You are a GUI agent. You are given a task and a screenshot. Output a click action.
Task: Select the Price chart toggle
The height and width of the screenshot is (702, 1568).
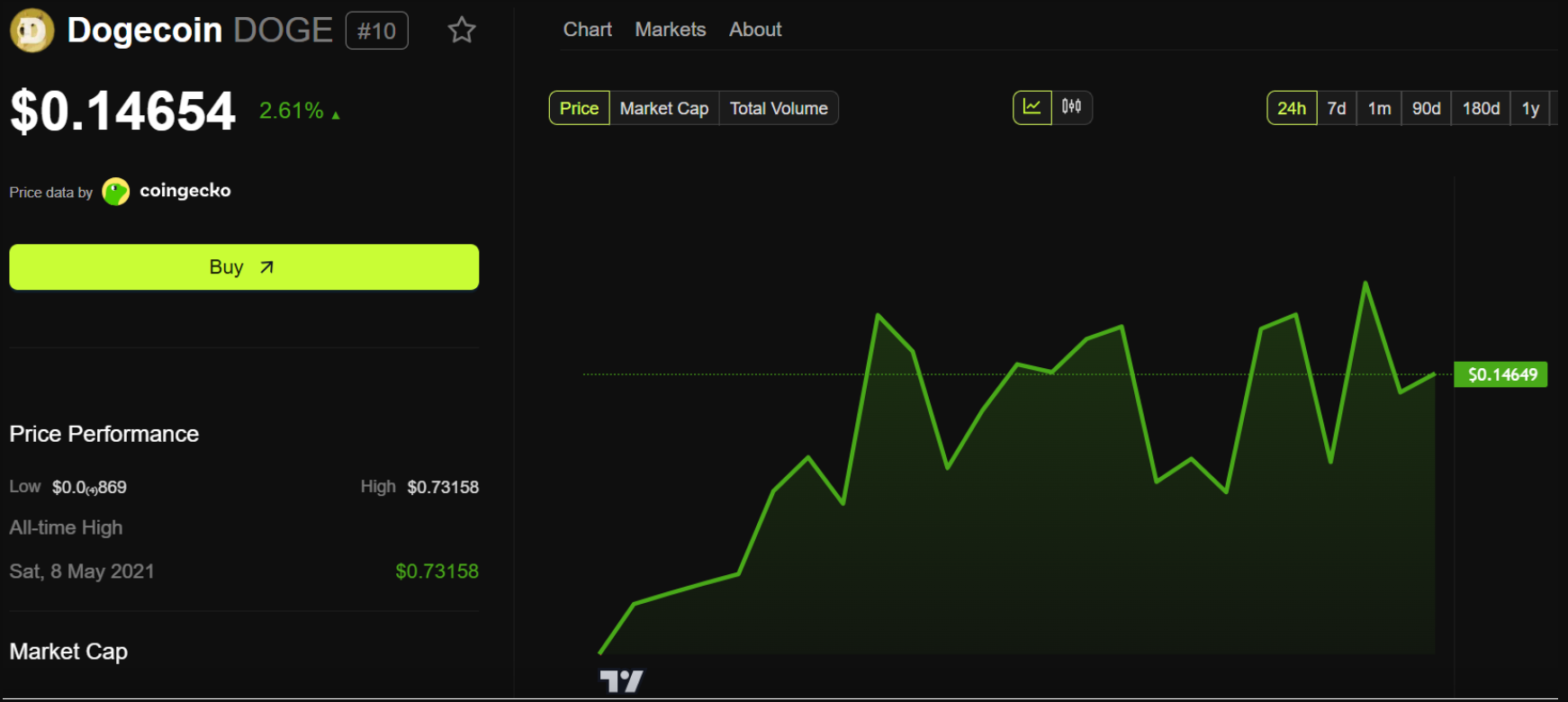[579, 108]
